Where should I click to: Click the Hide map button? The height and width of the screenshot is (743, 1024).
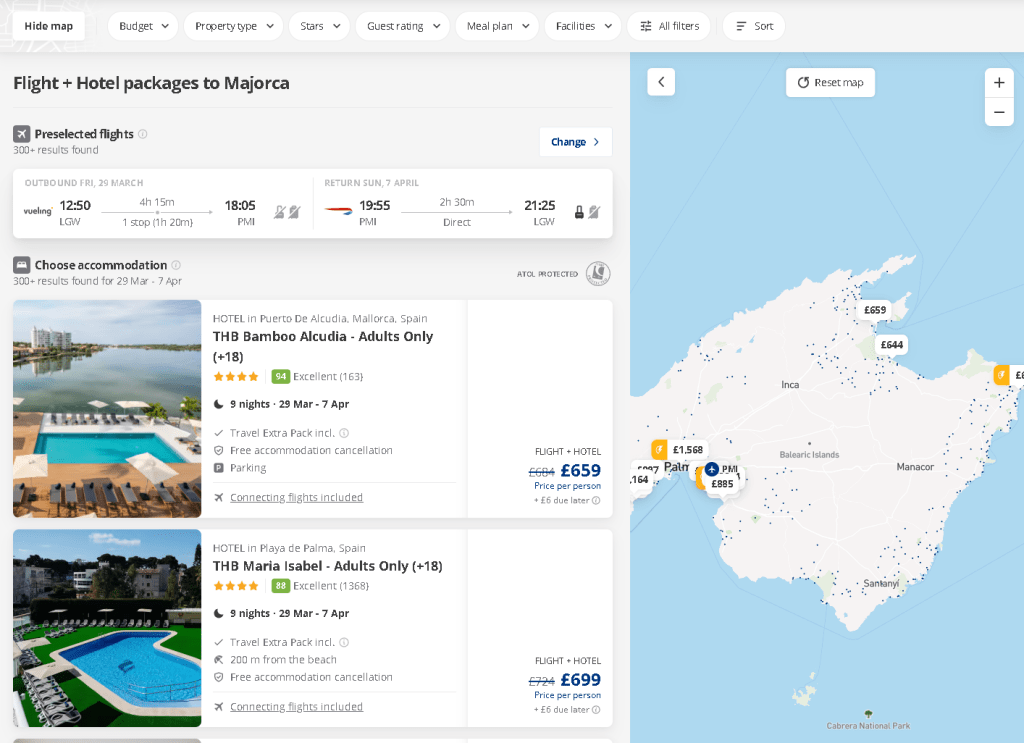[48, 26]
